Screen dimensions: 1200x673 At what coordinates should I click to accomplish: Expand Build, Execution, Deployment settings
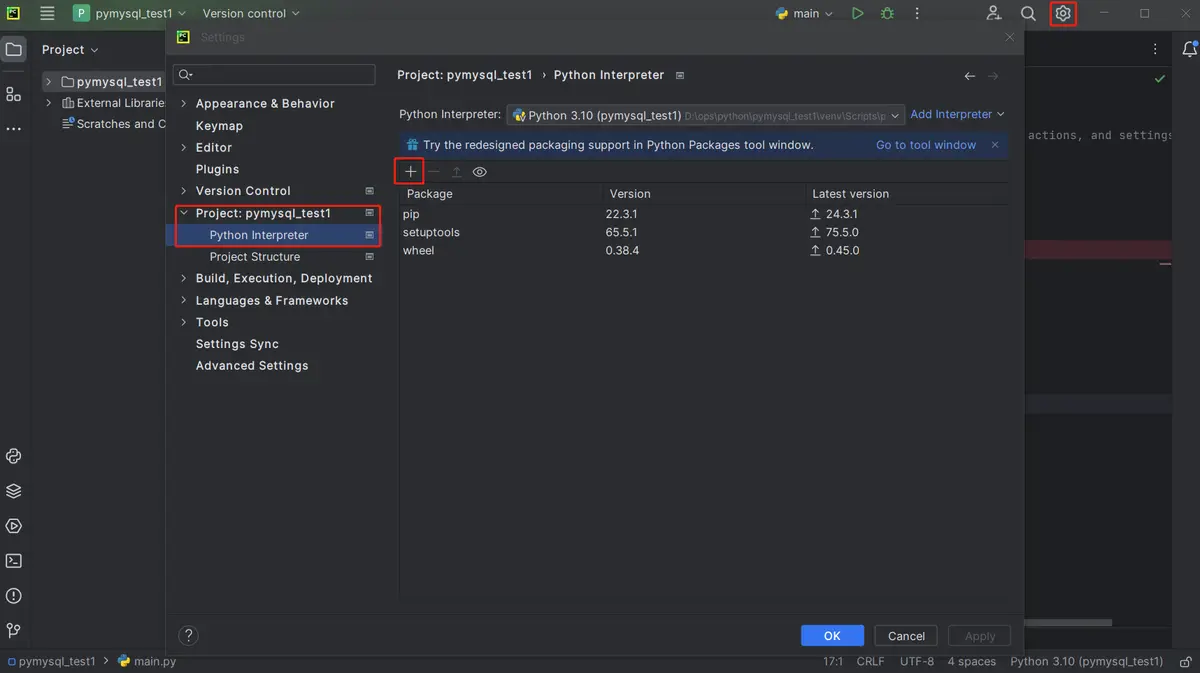[184, 279]
